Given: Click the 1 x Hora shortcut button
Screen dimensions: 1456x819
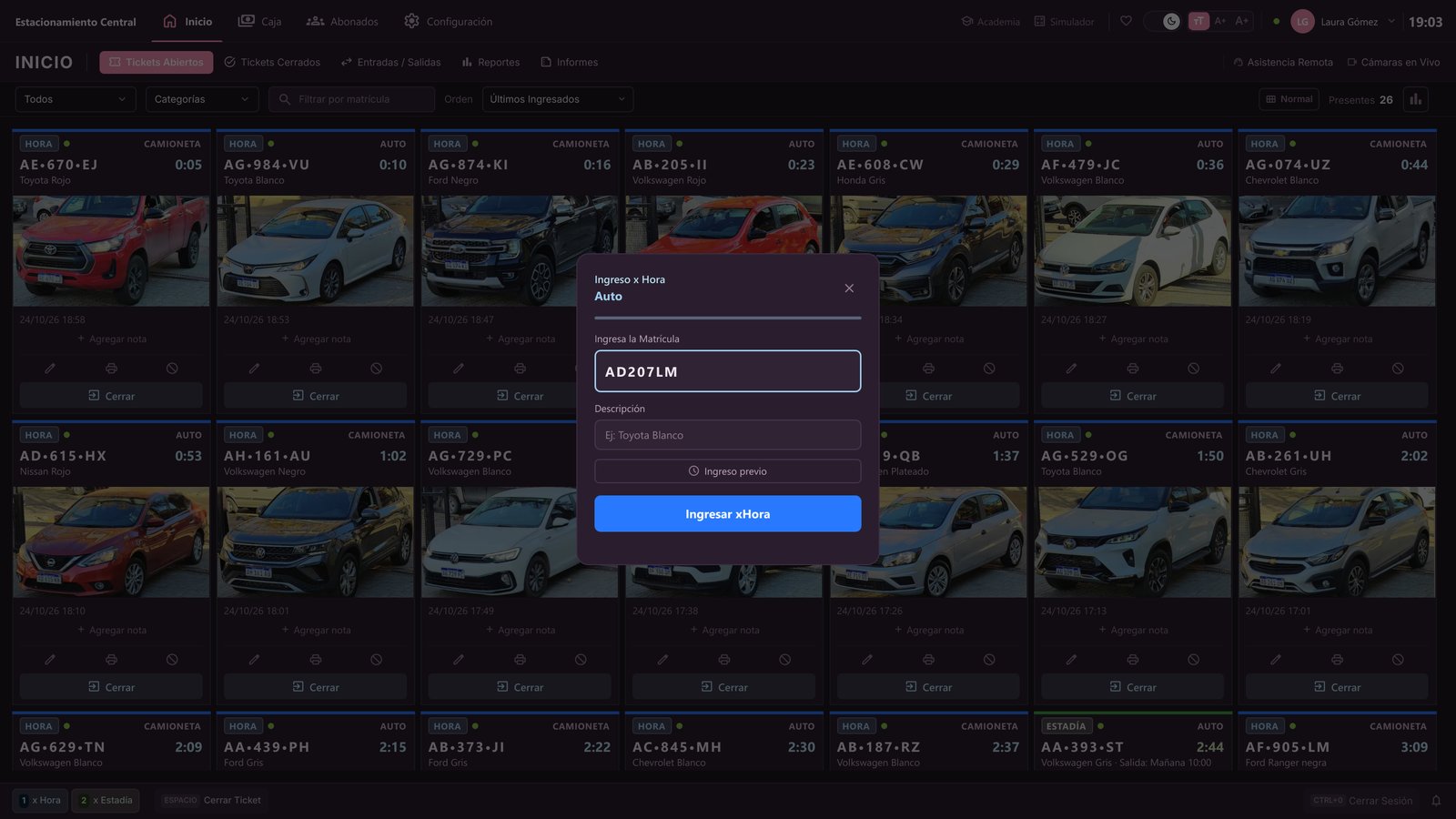Looking at the screenshot, I should tap(40, 801).
